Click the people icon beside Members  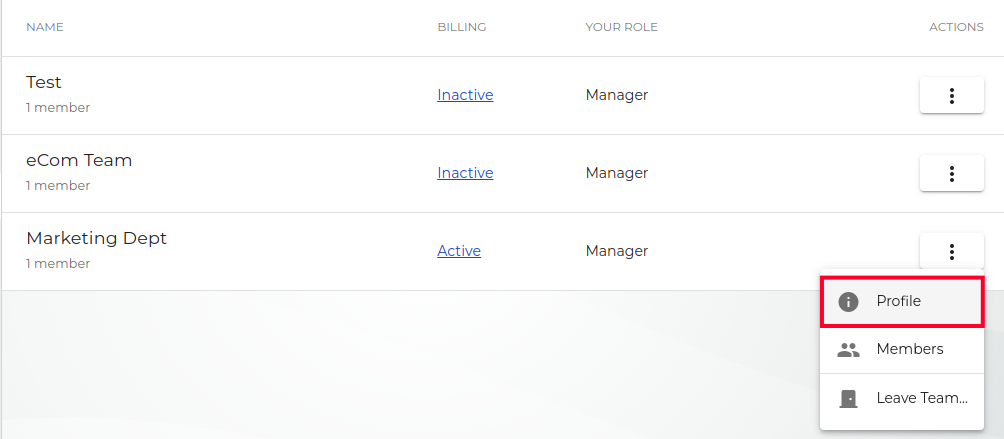pos(848,350)
